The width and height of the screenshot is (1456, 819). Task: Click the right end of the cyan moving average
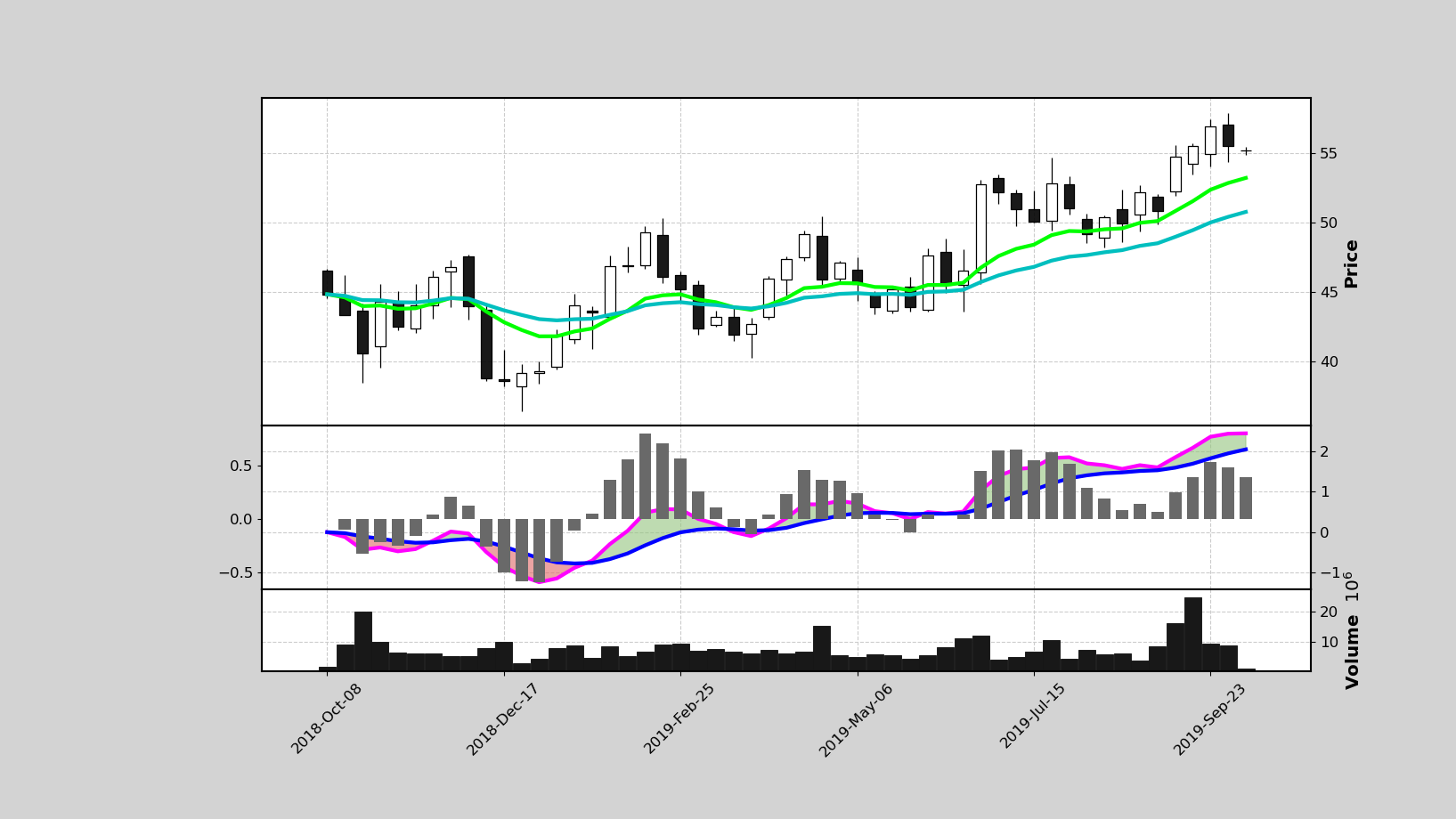(x=1245, y=212)
